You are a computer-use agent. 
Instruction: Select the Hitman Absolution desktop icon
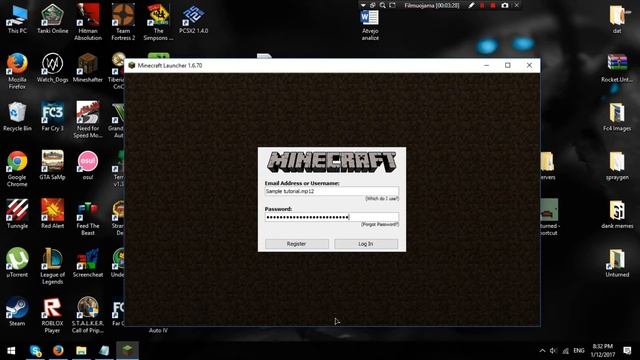coord(88,22)
